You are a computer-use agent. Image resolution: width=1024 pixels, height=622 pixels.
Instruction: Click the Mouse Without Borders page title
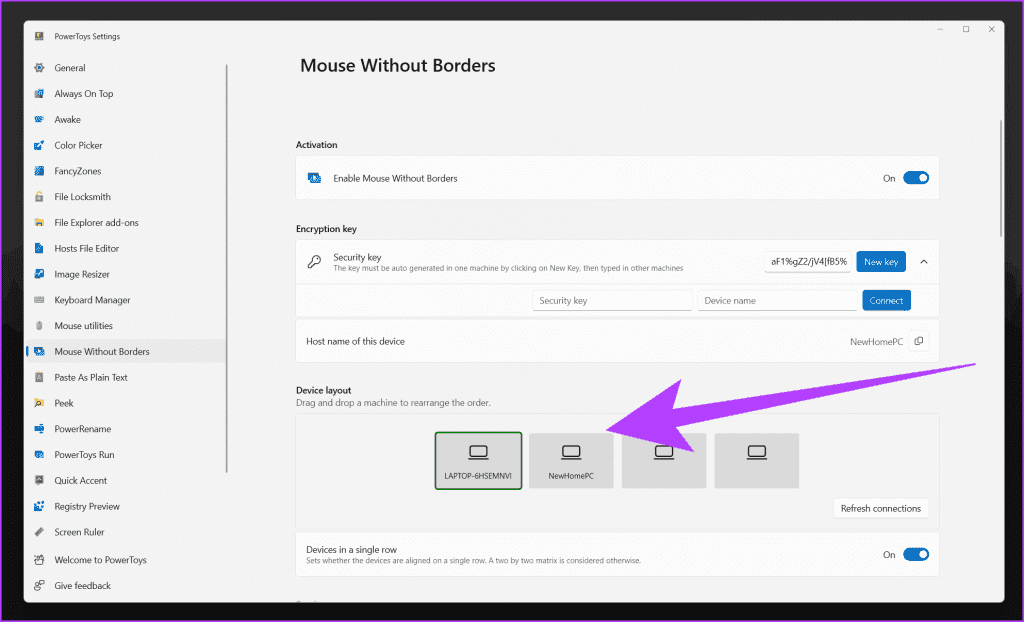click(398, 65)
